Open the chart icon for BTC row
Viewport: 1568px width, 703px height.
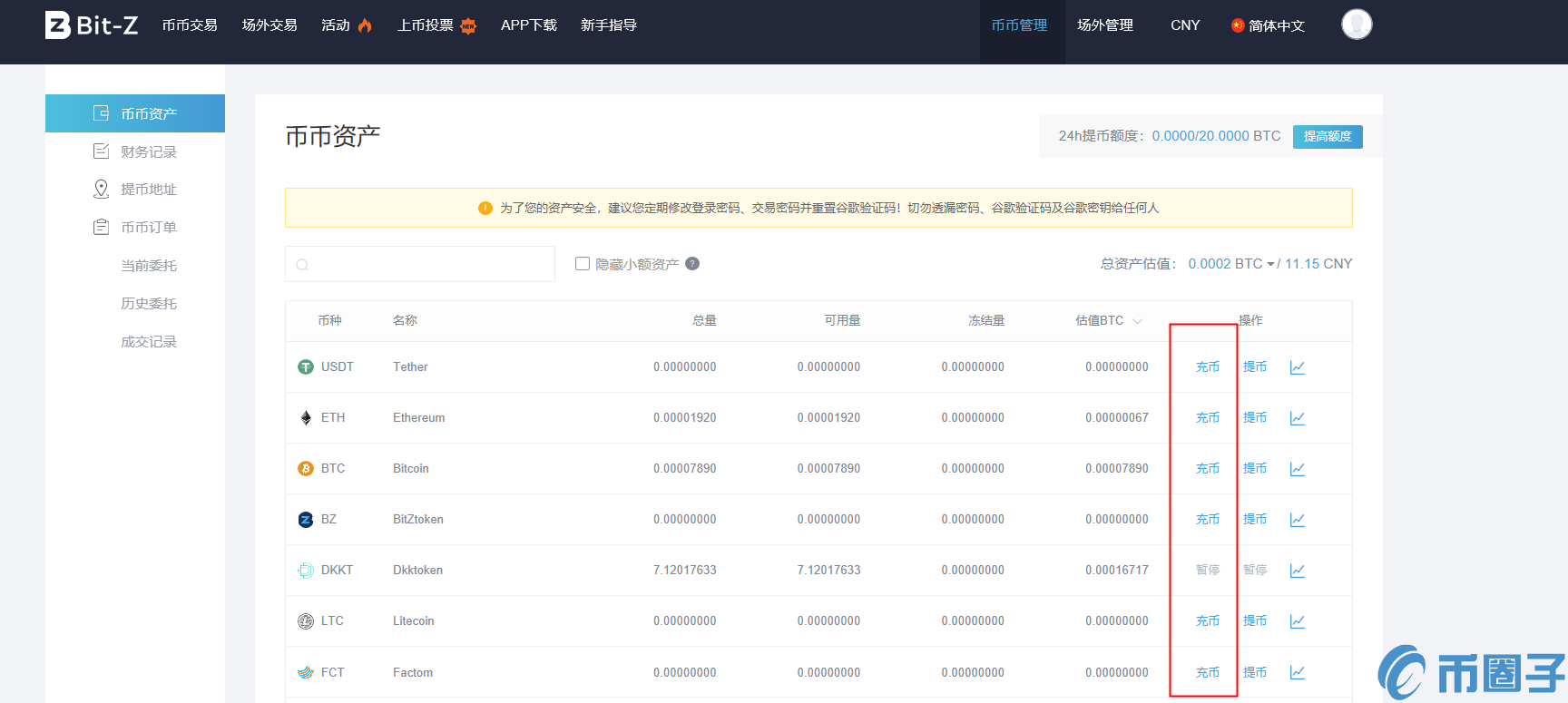[x=1298, y=469]
